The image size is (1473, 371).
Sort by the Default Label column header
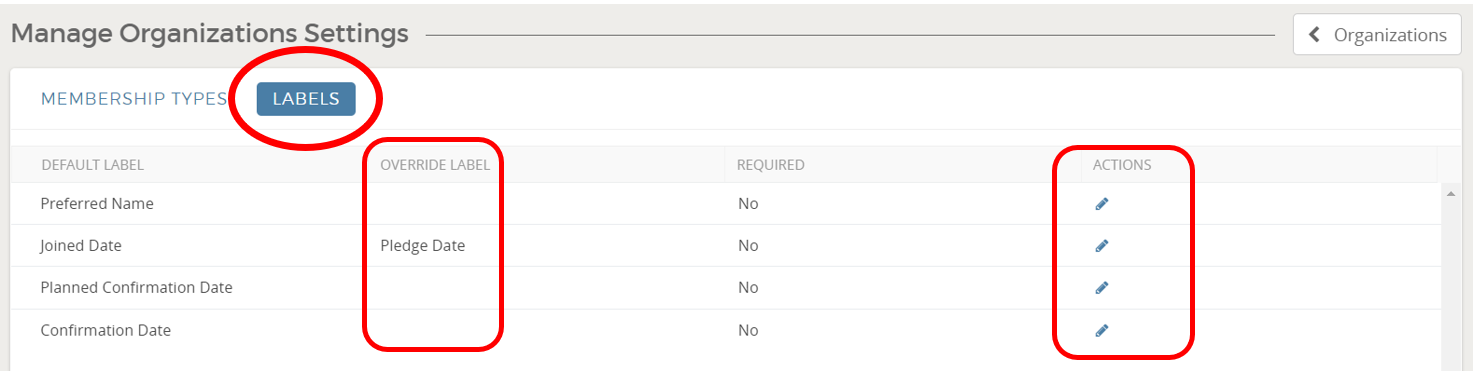92,165
